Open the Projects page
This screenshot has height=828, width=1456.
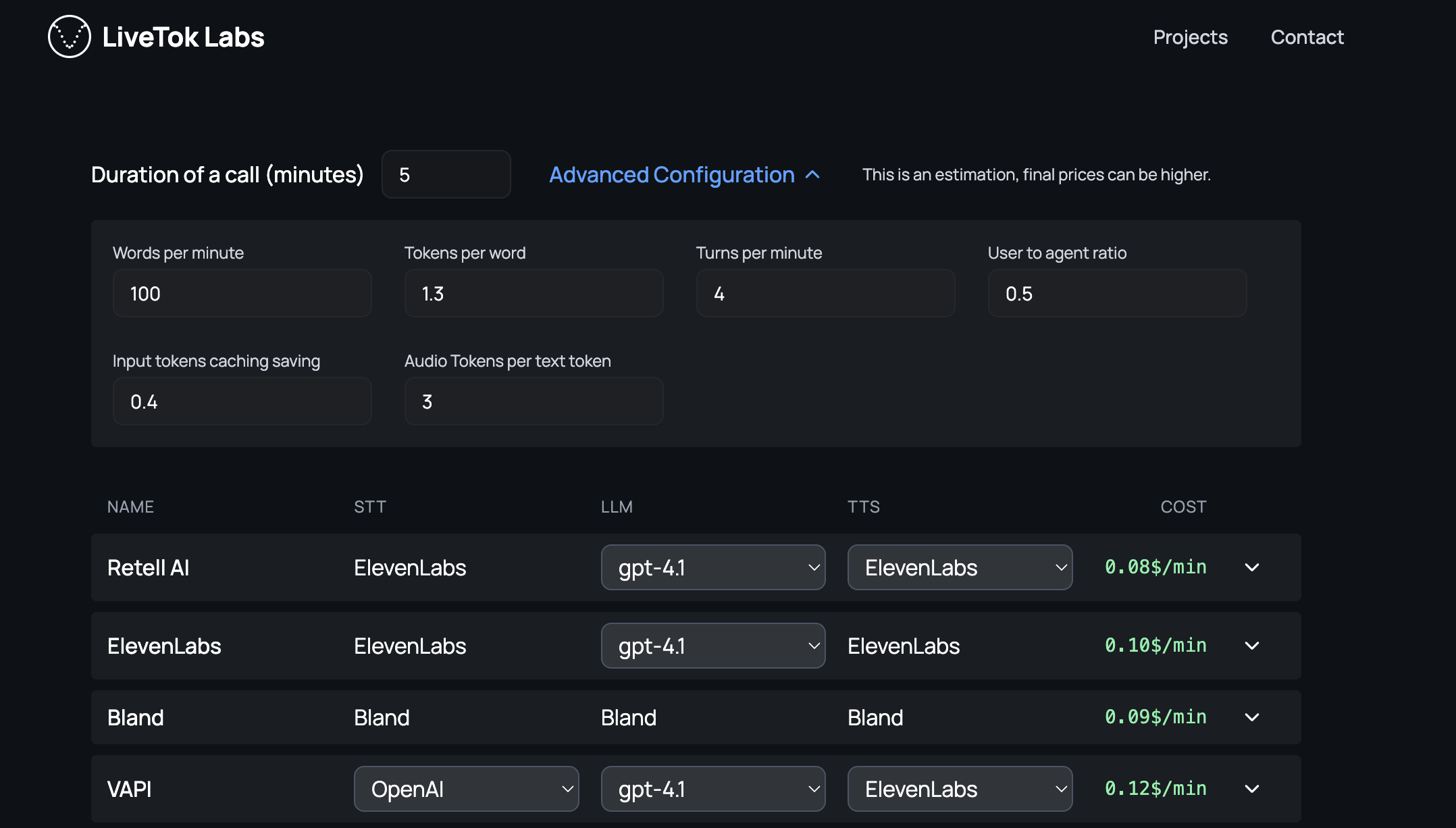1190,37
